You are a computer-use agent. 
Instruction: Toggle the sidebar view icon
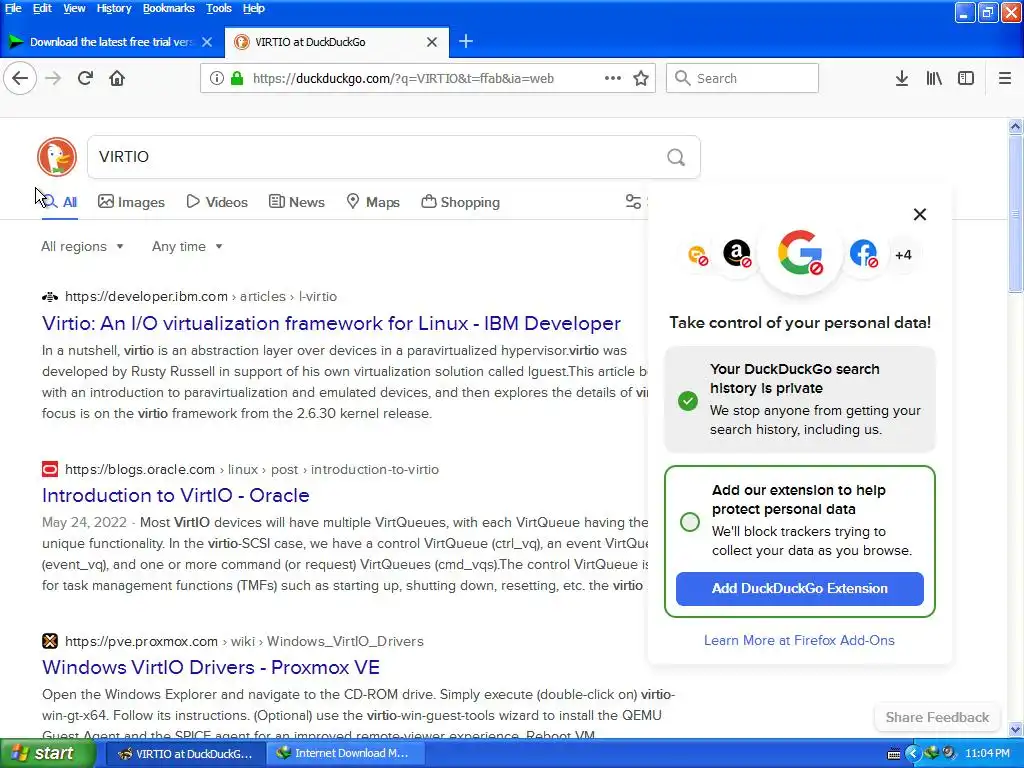tap(966, 78)
